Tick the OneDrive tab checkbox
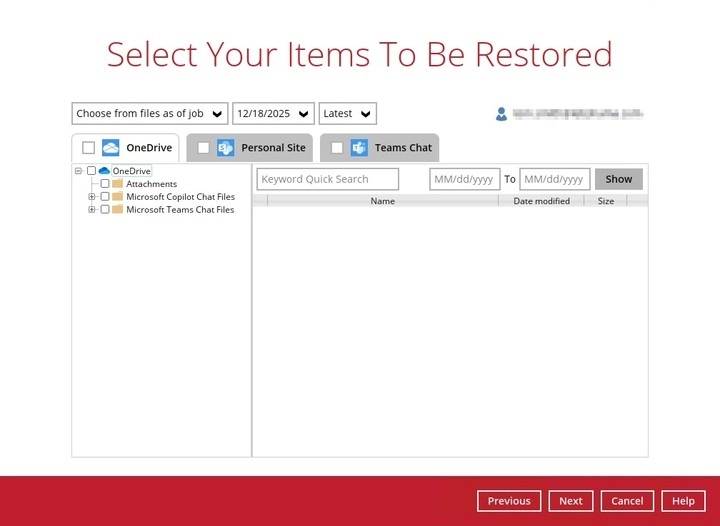Screen dimensions: 720x526 click(x=88, y=148)
